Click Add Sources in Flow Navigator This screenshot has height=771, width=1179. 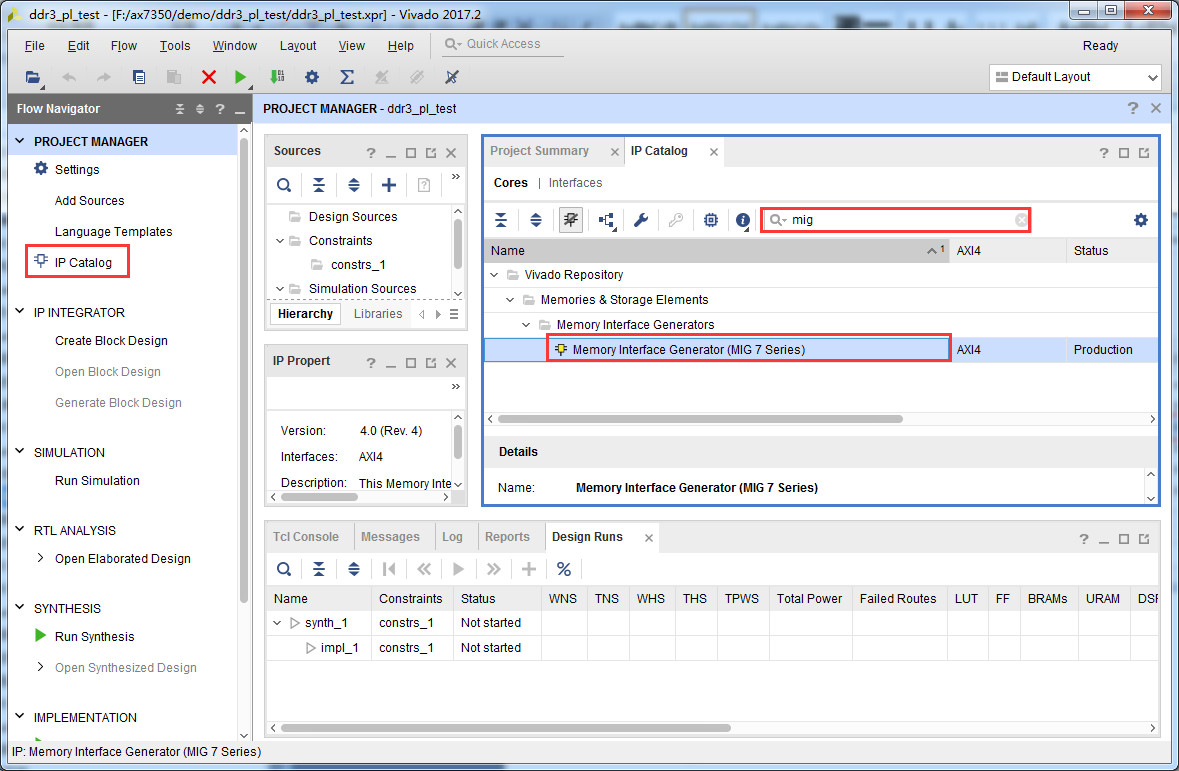pos(89,201)
